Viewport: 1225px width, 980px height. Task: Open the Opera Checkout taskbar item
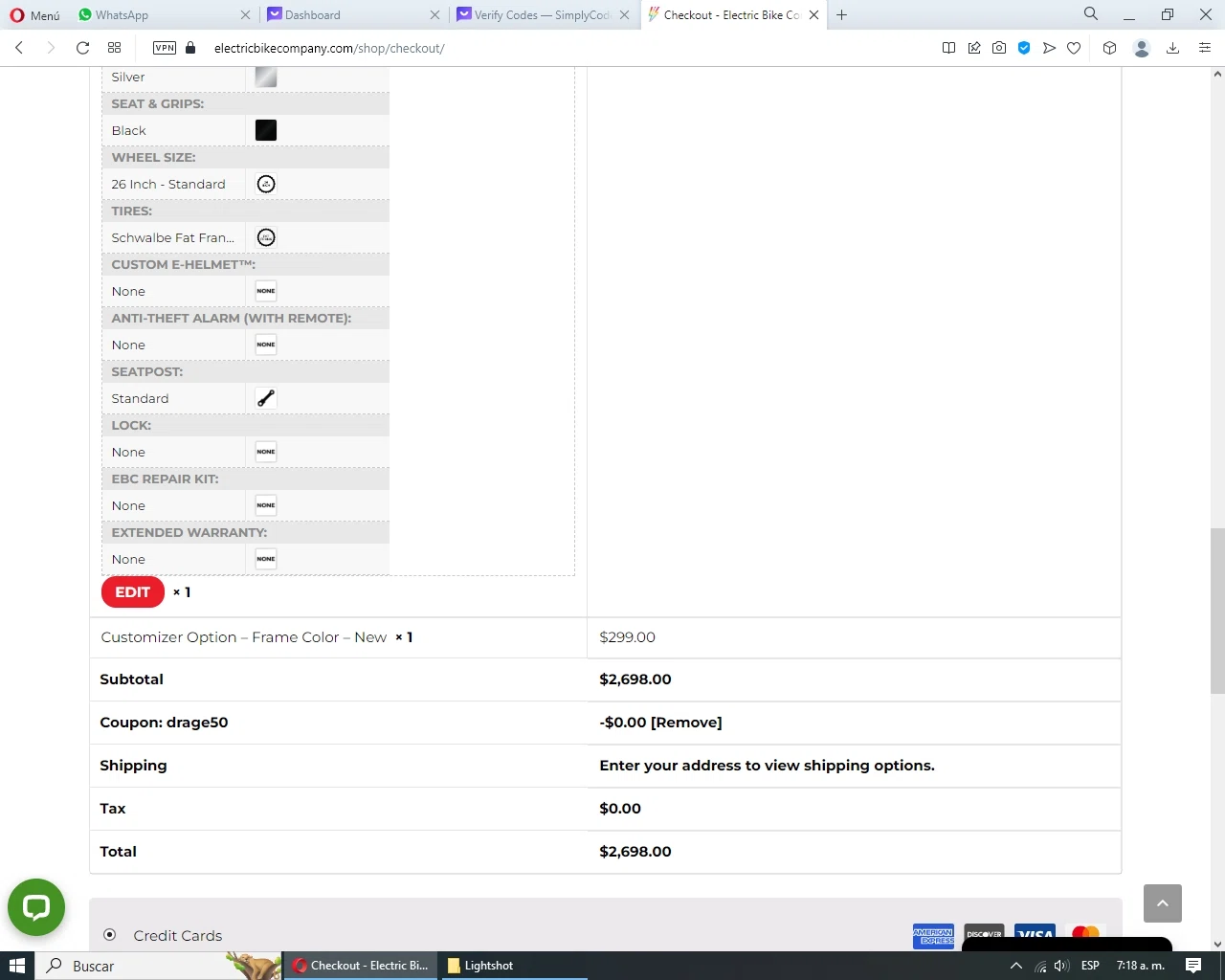[x=361, y=966]
